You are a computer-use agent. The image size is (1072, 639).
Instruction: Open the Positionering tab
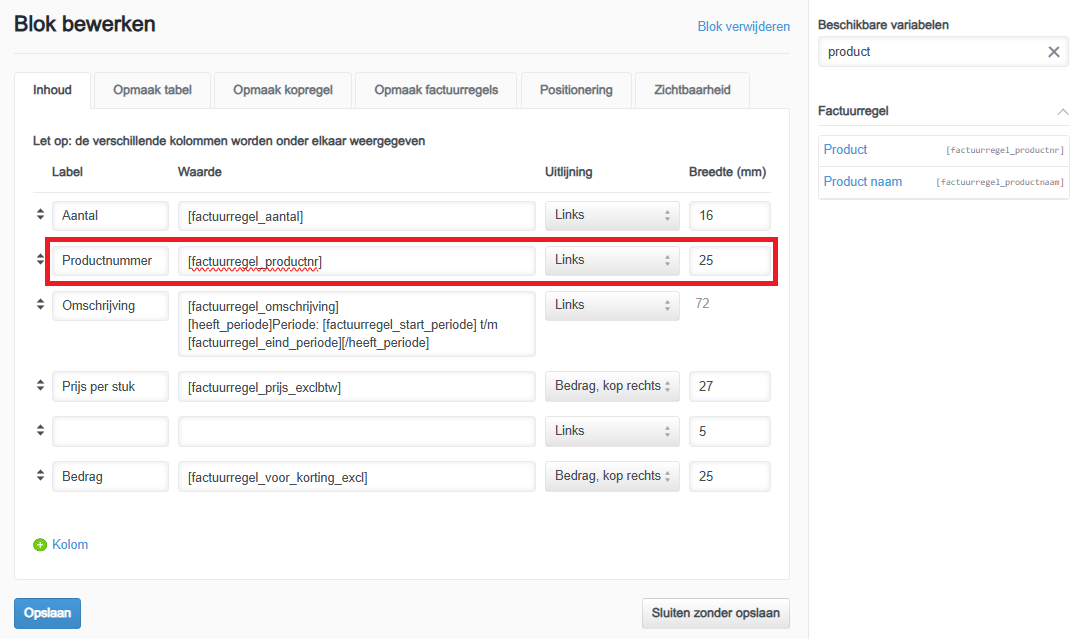(576, 90)
